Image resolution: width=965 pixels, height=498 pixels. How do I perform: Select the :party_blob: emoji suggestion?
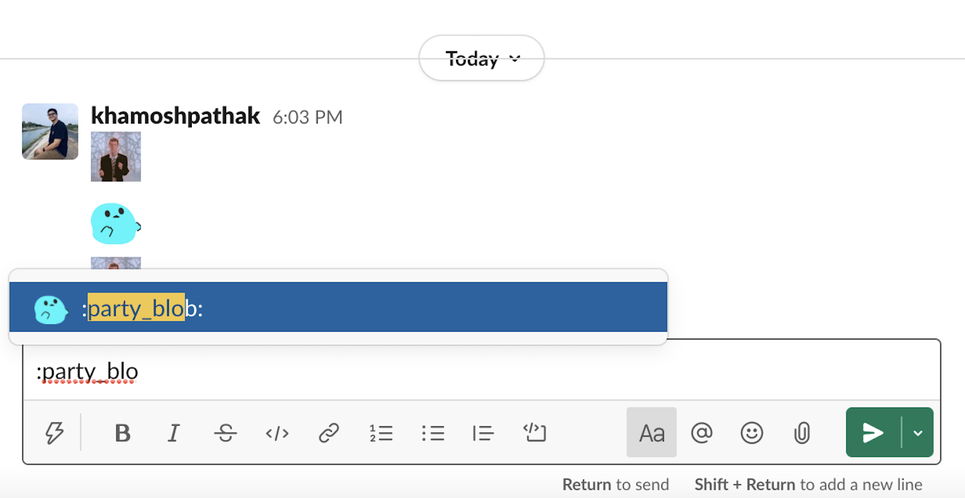pyautogui.click(x=338, y=307)
